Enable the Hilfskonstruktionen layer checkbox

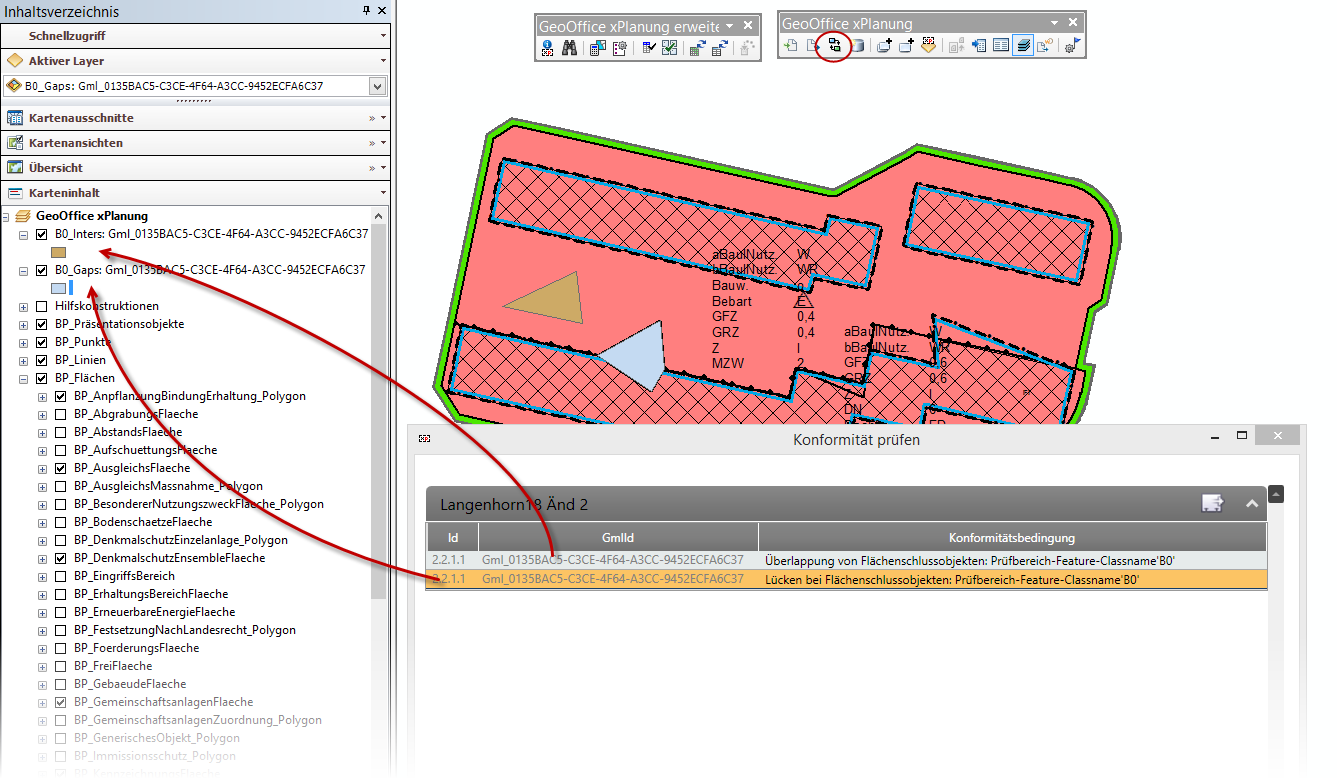tap(41, 306)
